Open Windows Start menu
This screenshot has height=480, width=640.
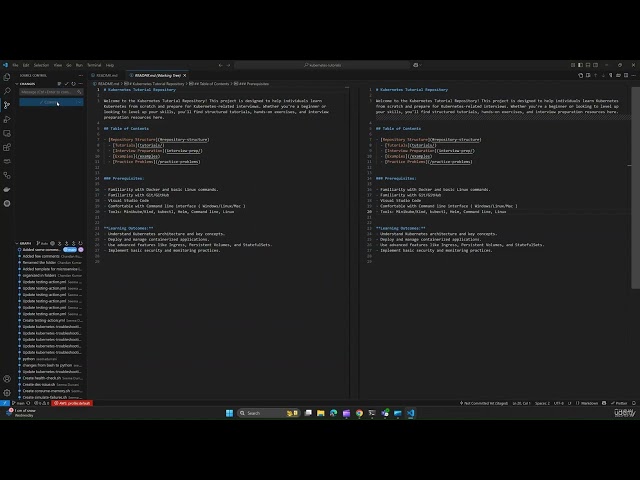(x=229, y=413)
